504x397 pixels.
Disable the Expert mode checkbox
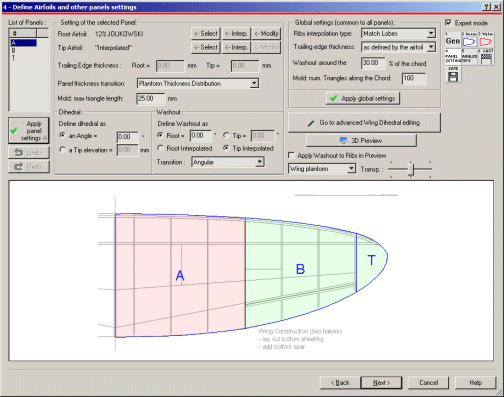click(x=449, y=23)
